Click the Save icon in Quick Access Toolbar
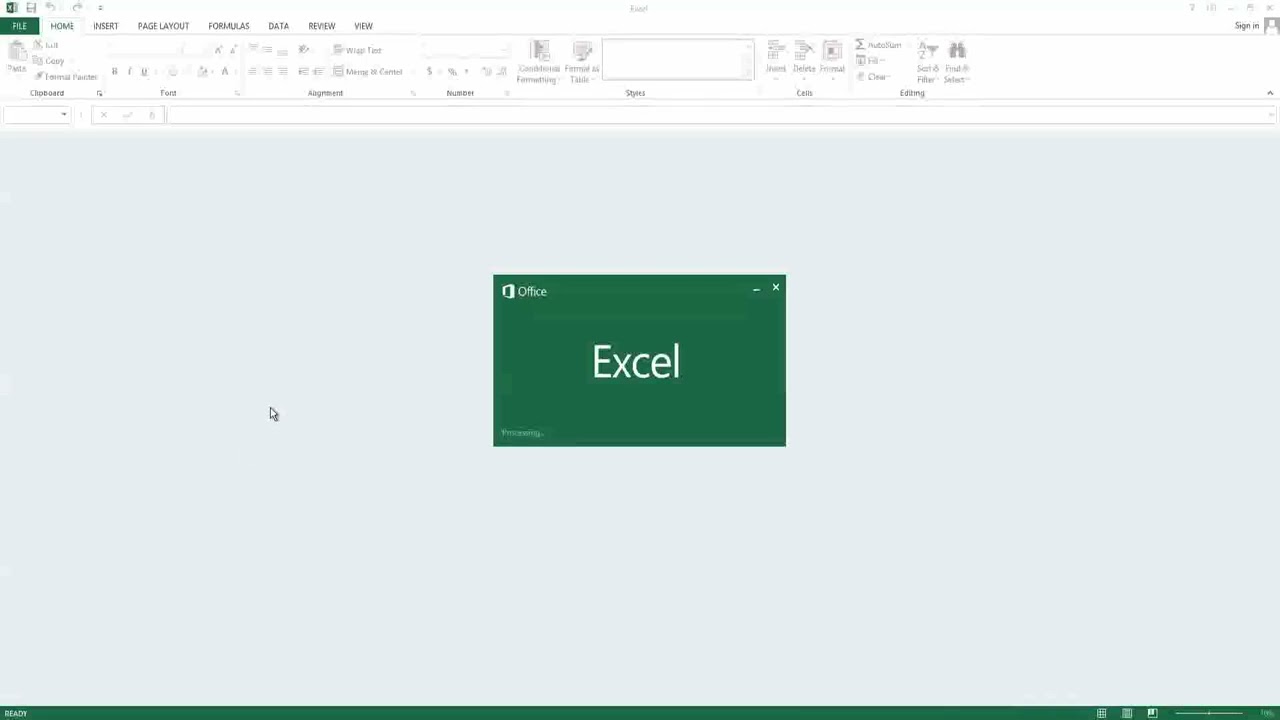Screen dimensions: 1280x720 click(31, 8)
